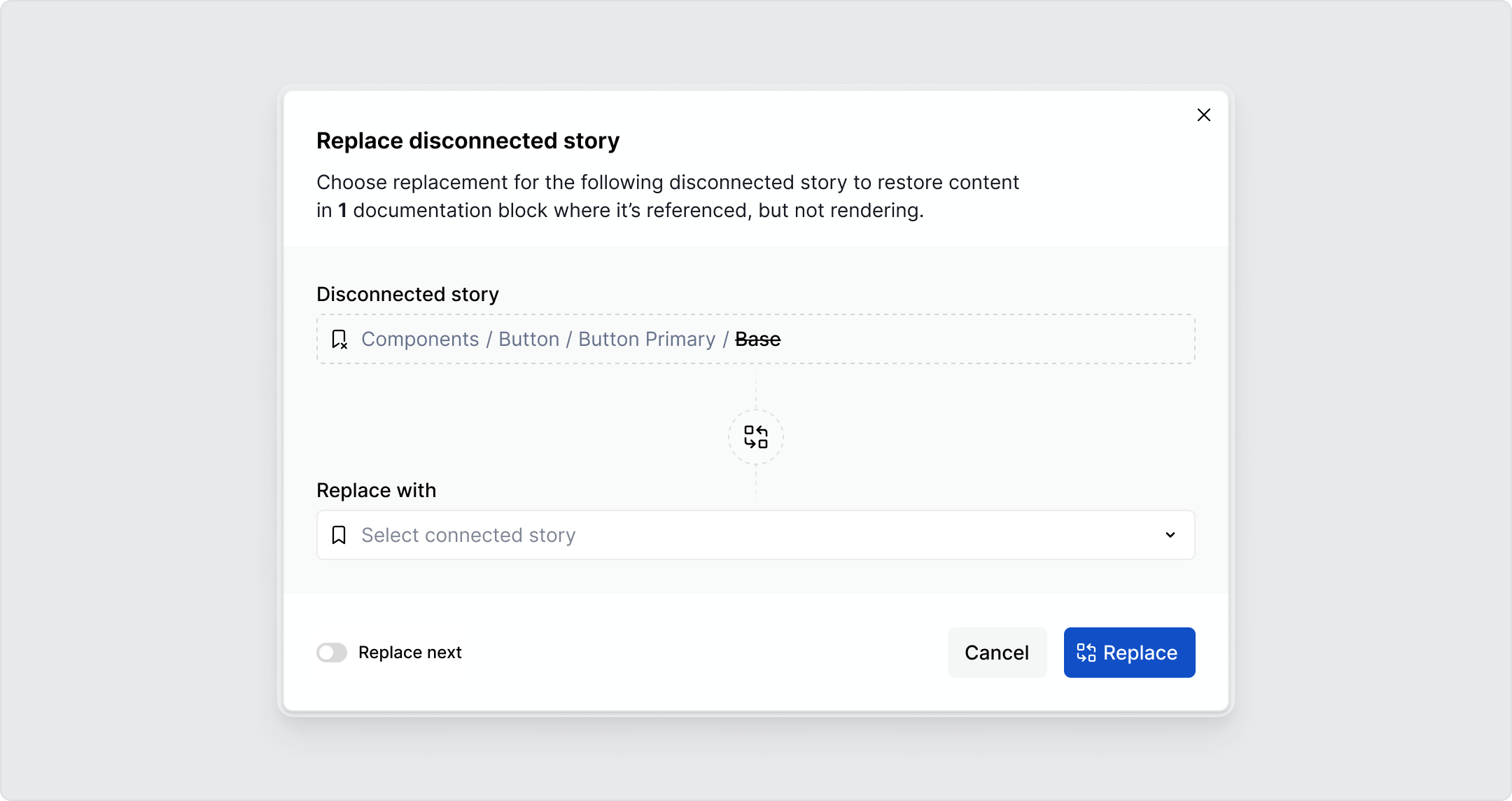Viewport: 1512px width, 801px height.
Task: Click inside the Select connected story input
Action: pyautogui.click(x=630, y=535)
